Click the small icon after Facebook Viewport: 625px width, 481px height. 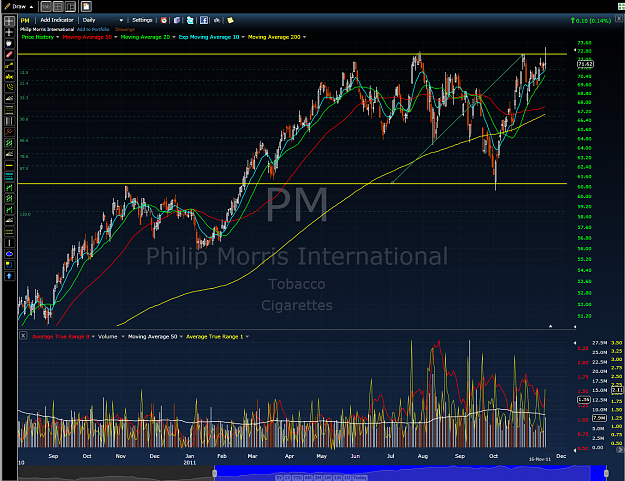click(x=217, y=20)
